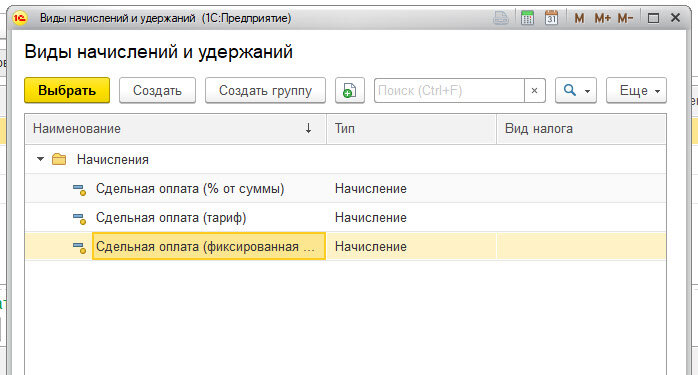Viewport: 698px width, 375px height.
Task: Open the Еще menu dropdown
Action: (636, 90)
